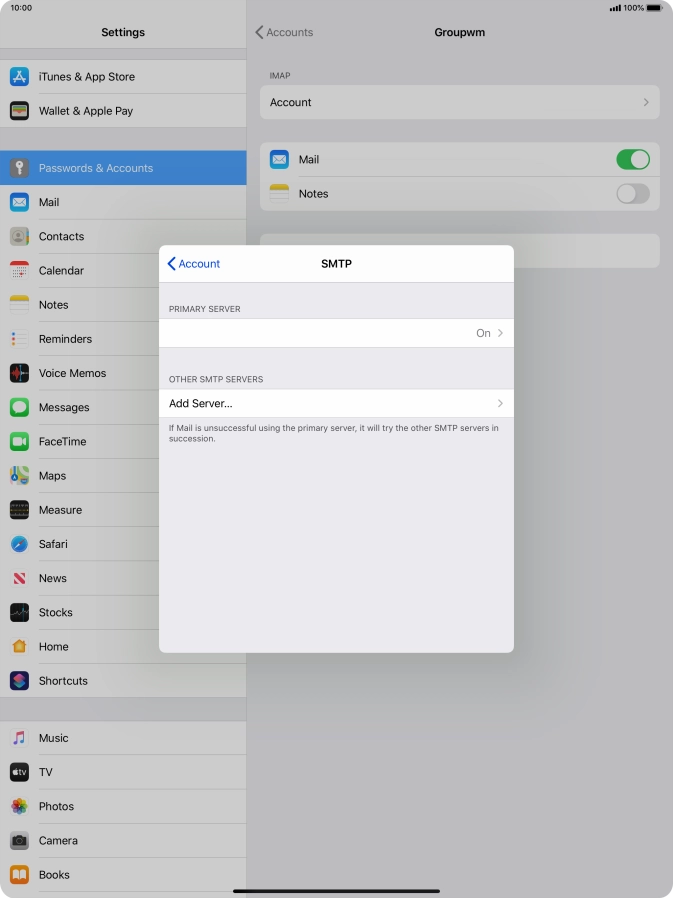This screenshot has height=898, width=673.
Task: Return to Accounts list
Action: tap(284, 32)
